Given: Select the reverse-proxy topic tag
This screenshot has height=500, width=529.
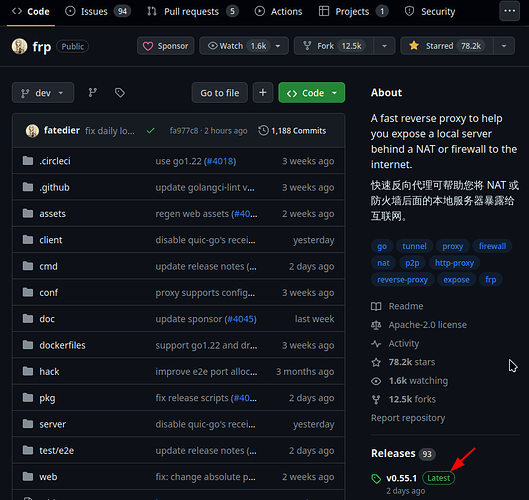Looking at the screenshot, I should pos(402,280).
